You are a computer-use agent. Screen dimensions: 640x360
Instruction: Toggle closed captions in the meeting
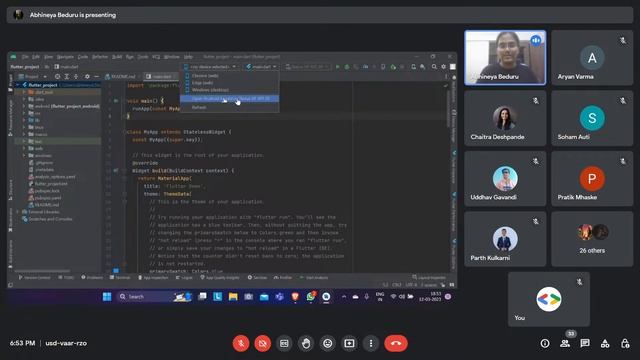284,343
